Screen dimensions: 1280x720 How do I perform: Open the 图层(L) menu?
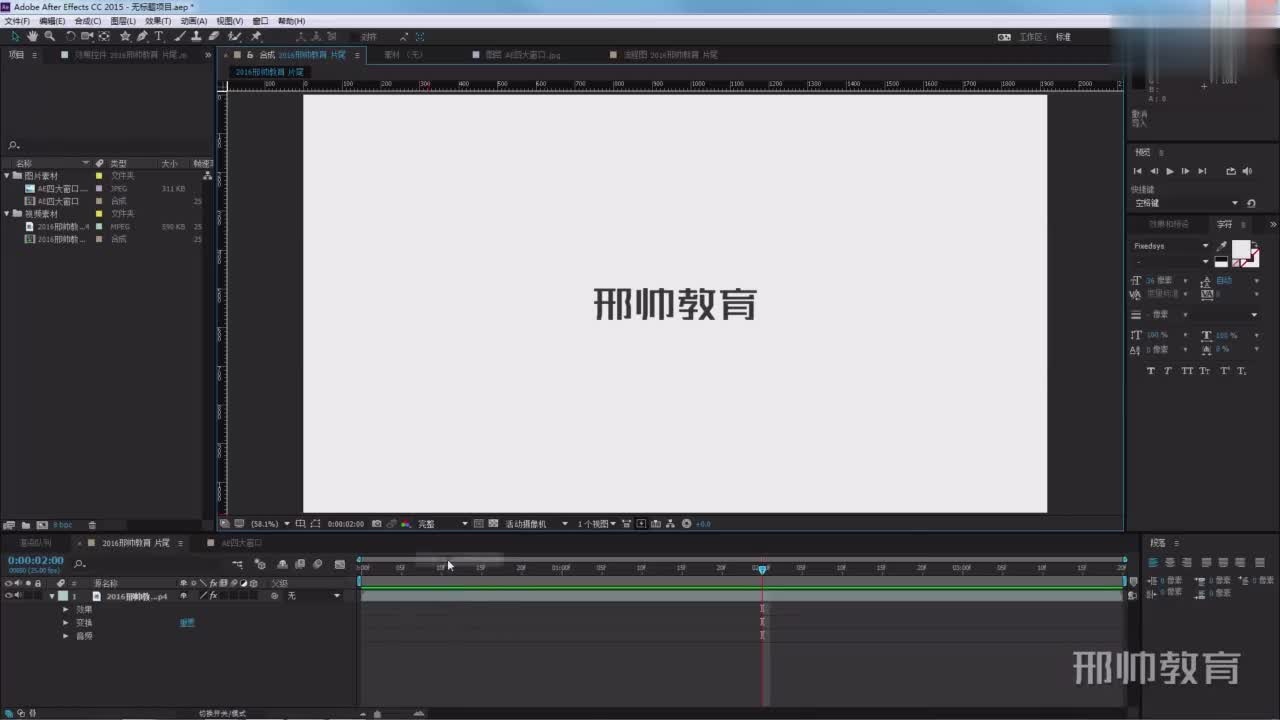(x=123, y=21)
